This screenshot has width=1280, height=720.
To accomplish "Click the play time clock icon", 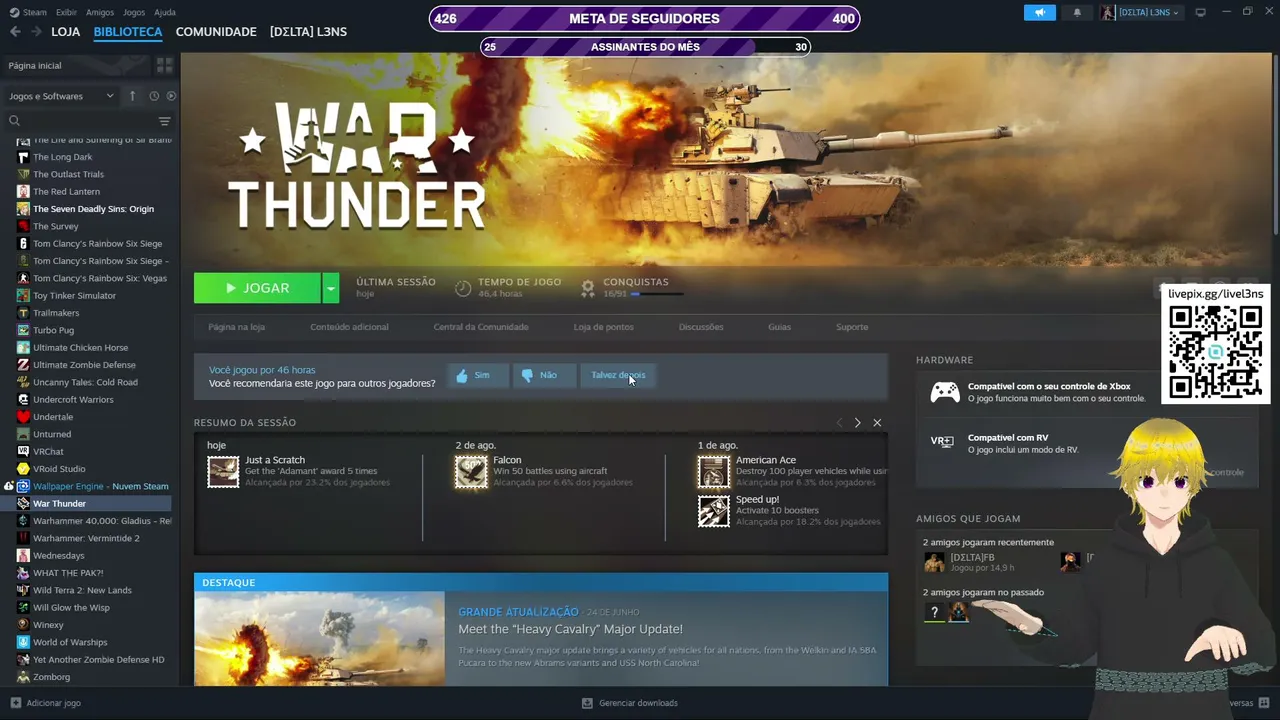I will click(463, 288).
